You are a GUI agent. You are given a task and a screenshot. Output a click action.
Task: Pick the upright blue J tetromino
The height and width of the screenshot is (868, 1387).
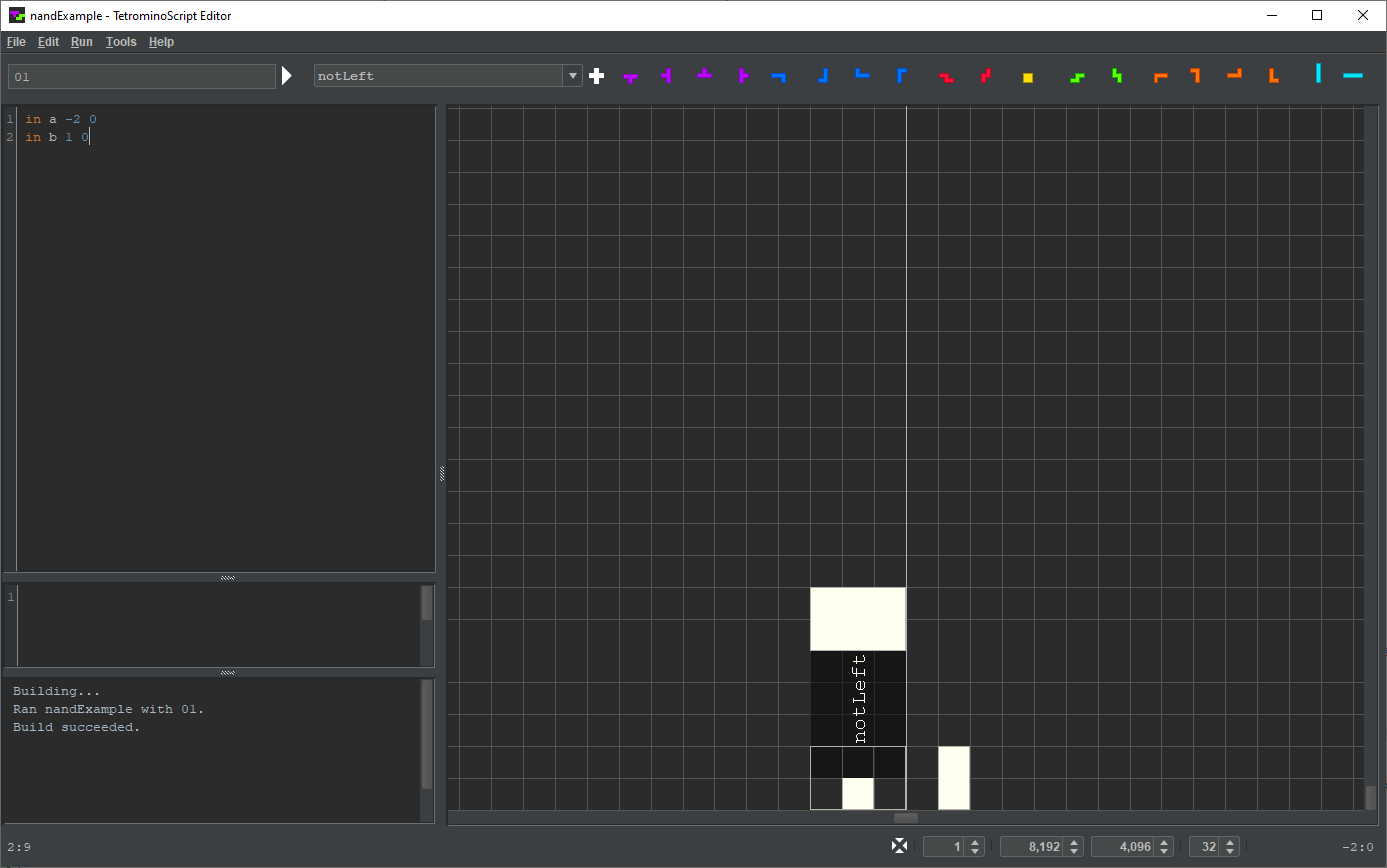tap(823, 76)
